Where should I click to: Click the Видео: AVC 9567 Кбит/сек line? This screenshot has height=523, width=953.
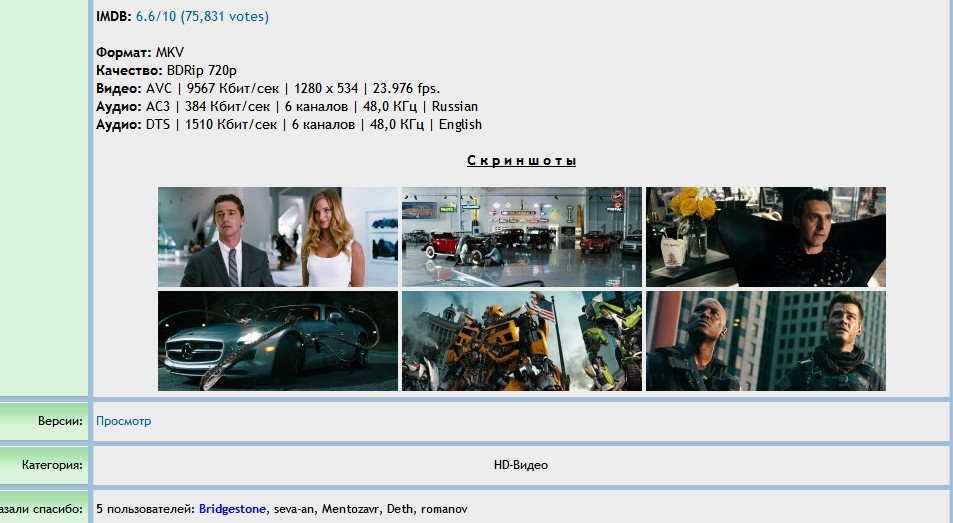click(x=268, y=89)
